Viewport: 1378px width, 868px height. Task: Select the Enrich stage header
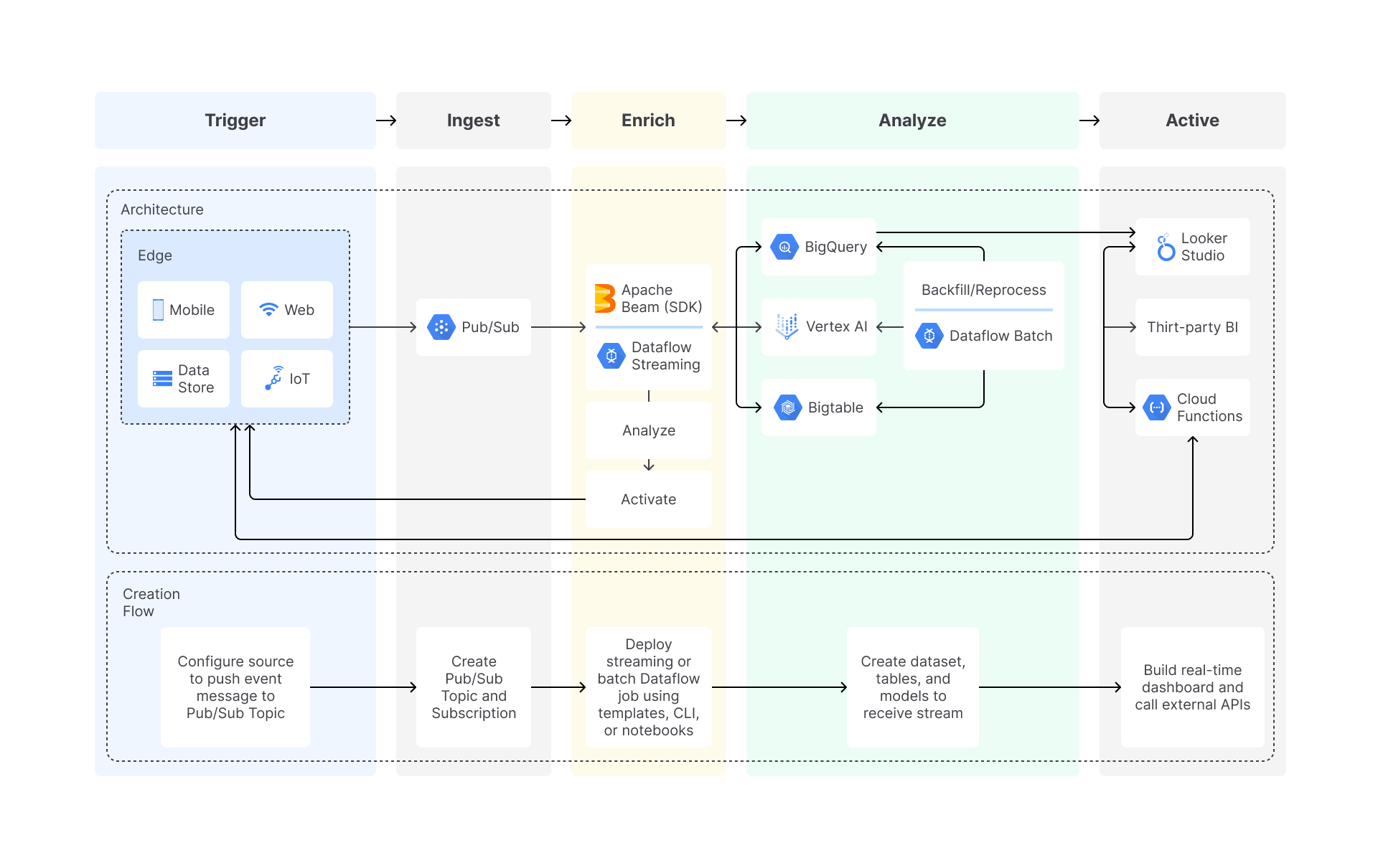pyautogui.click(x=649, y=121)
